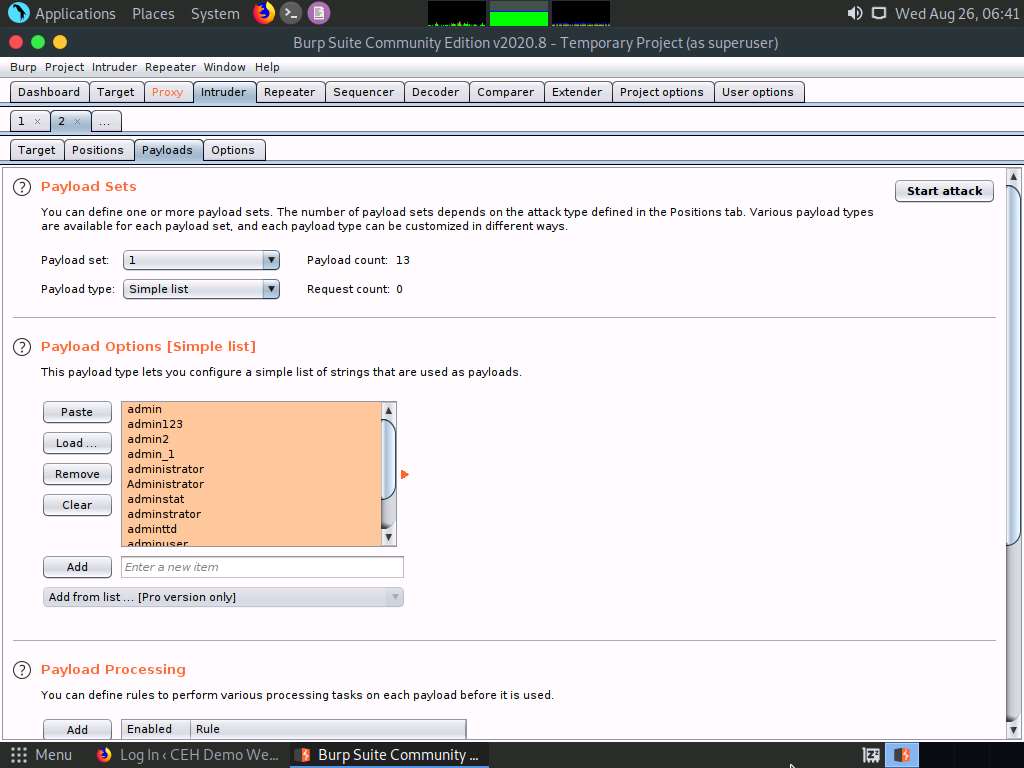
Task: Open the help icon beside Payload Sets
Action: pos(22,186)
